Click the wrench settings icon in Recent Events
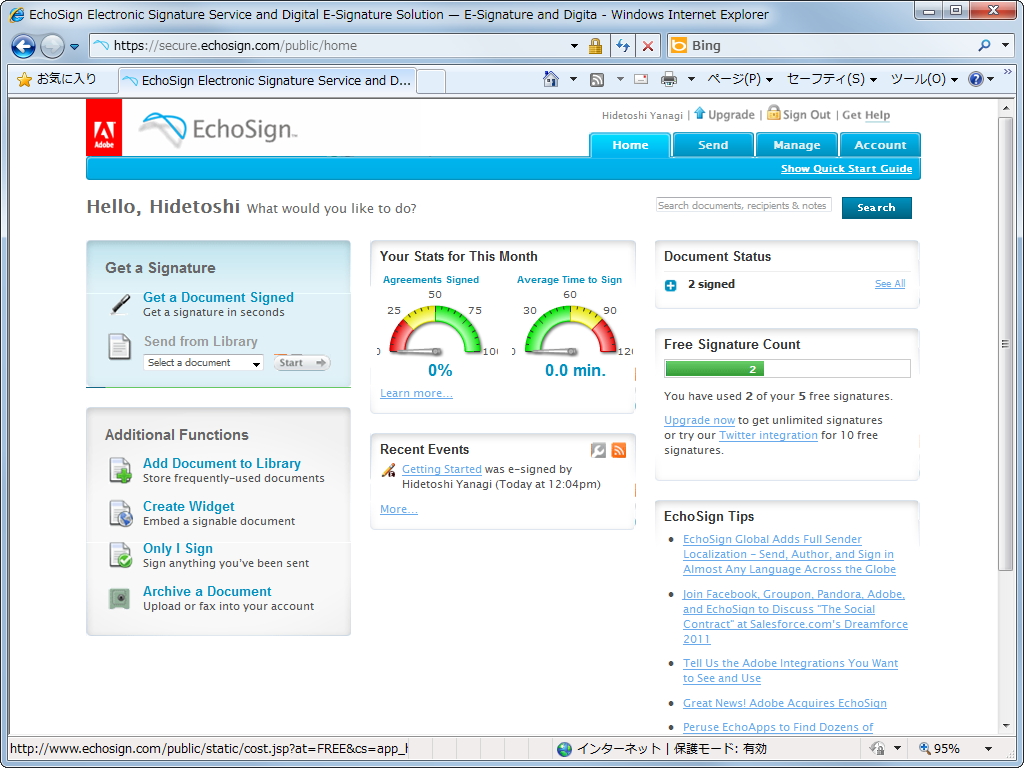 coord(598,450)
